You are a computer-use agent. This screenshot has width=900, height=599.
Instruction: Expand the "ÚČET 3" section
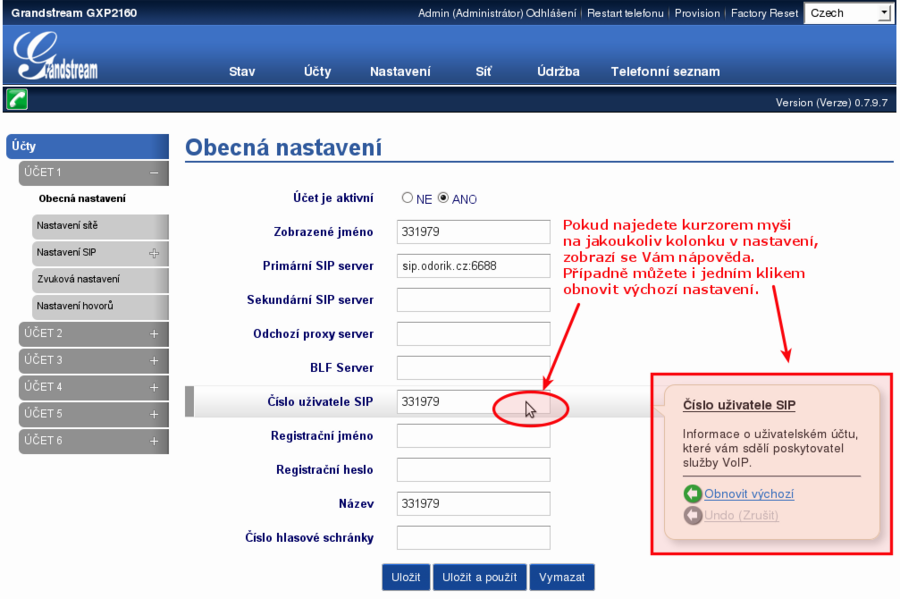[155, 360]
